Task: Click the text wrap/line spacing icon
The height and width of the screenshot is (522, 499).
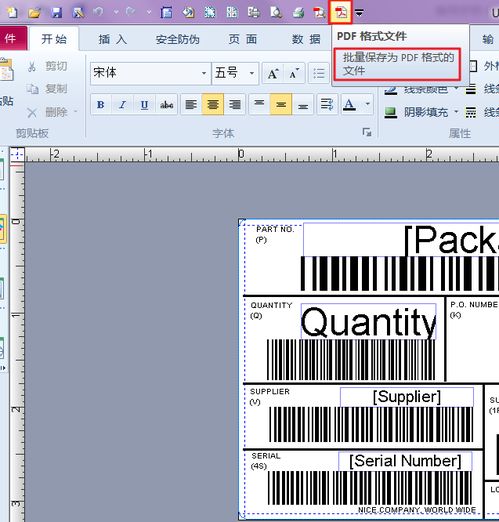Action: click(326, 104)
